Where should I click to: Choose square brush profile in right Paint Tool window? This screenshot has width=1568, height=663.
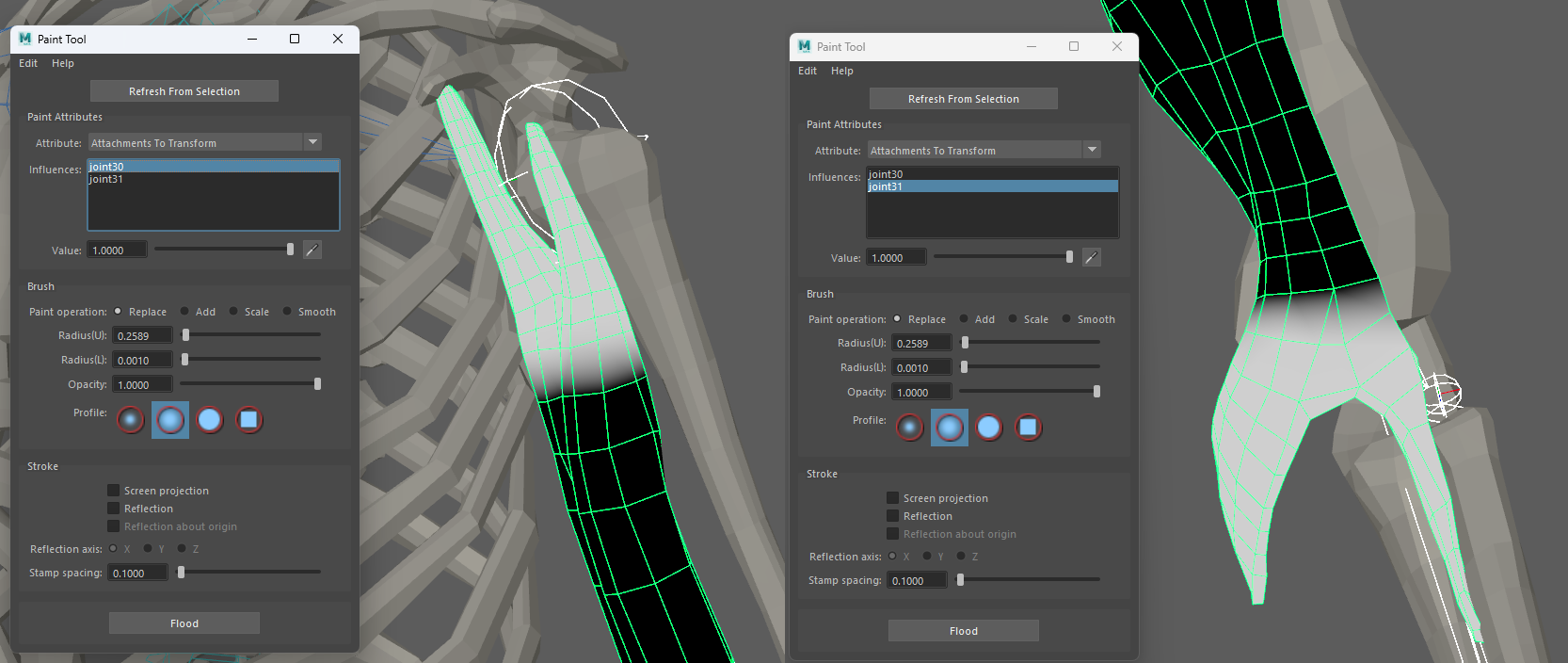tap(1028, 428)
